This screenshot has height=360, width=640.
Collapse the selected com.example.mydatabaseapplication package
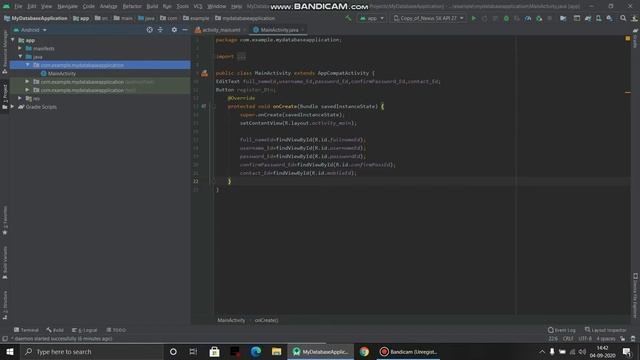click(x=28, y=65)
